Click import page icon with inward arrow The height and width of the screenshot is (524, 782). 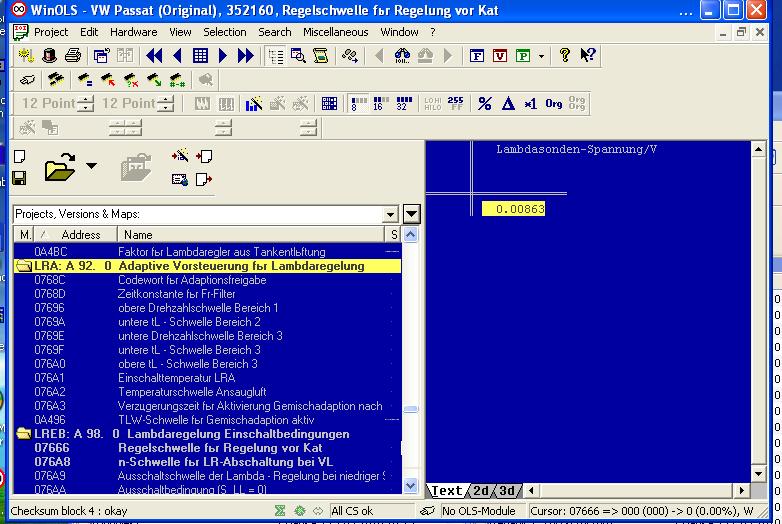click(204, 156)
